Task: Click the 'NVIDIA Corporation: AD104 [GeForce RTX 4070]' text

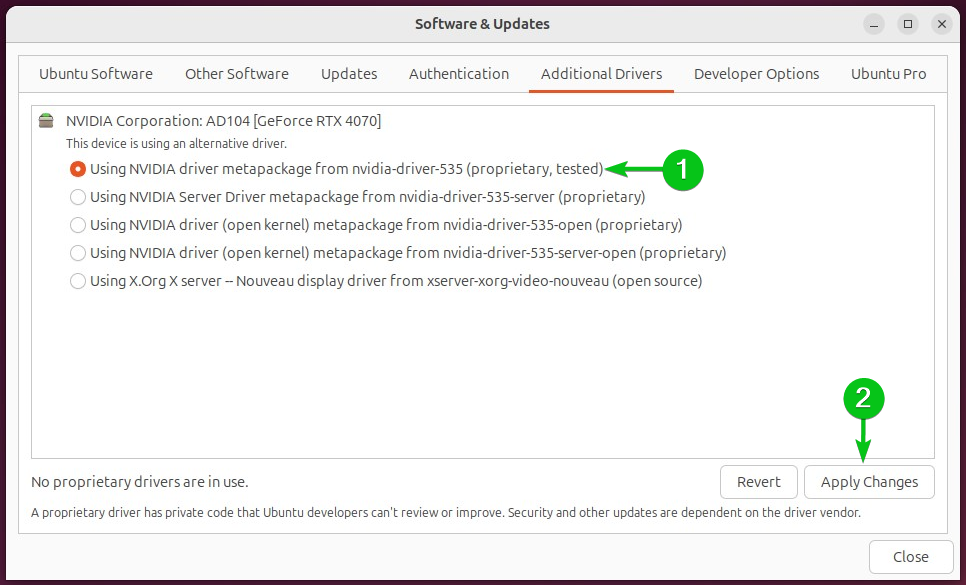Action: point(224,121)
